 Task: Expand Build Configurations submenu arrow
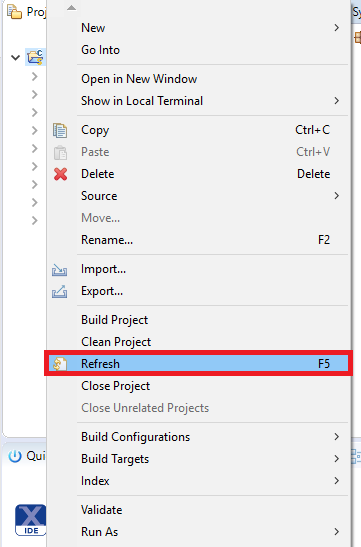336,437
